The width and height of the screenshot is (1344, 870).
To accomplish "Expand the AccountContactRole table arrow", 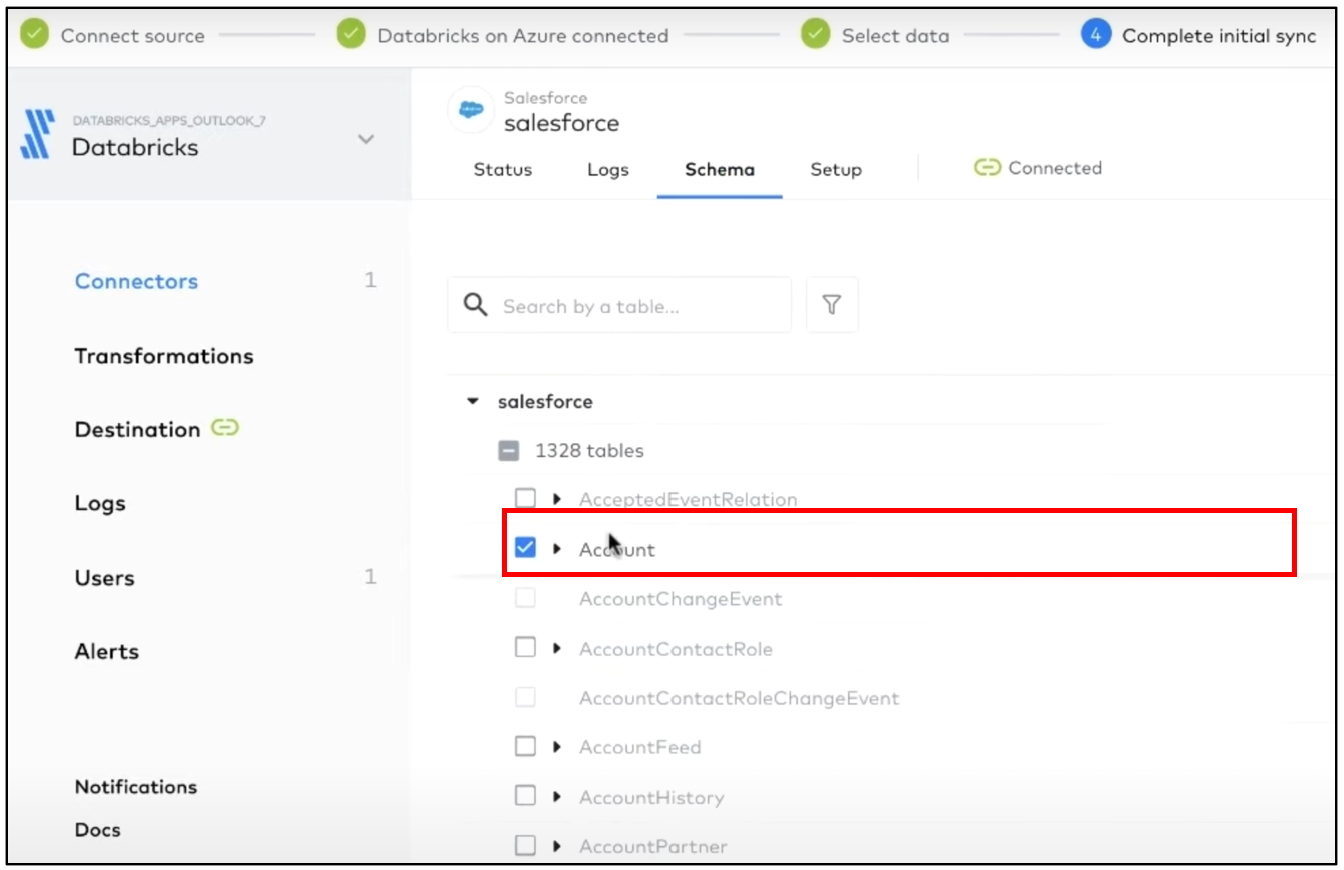I will 557,648.
